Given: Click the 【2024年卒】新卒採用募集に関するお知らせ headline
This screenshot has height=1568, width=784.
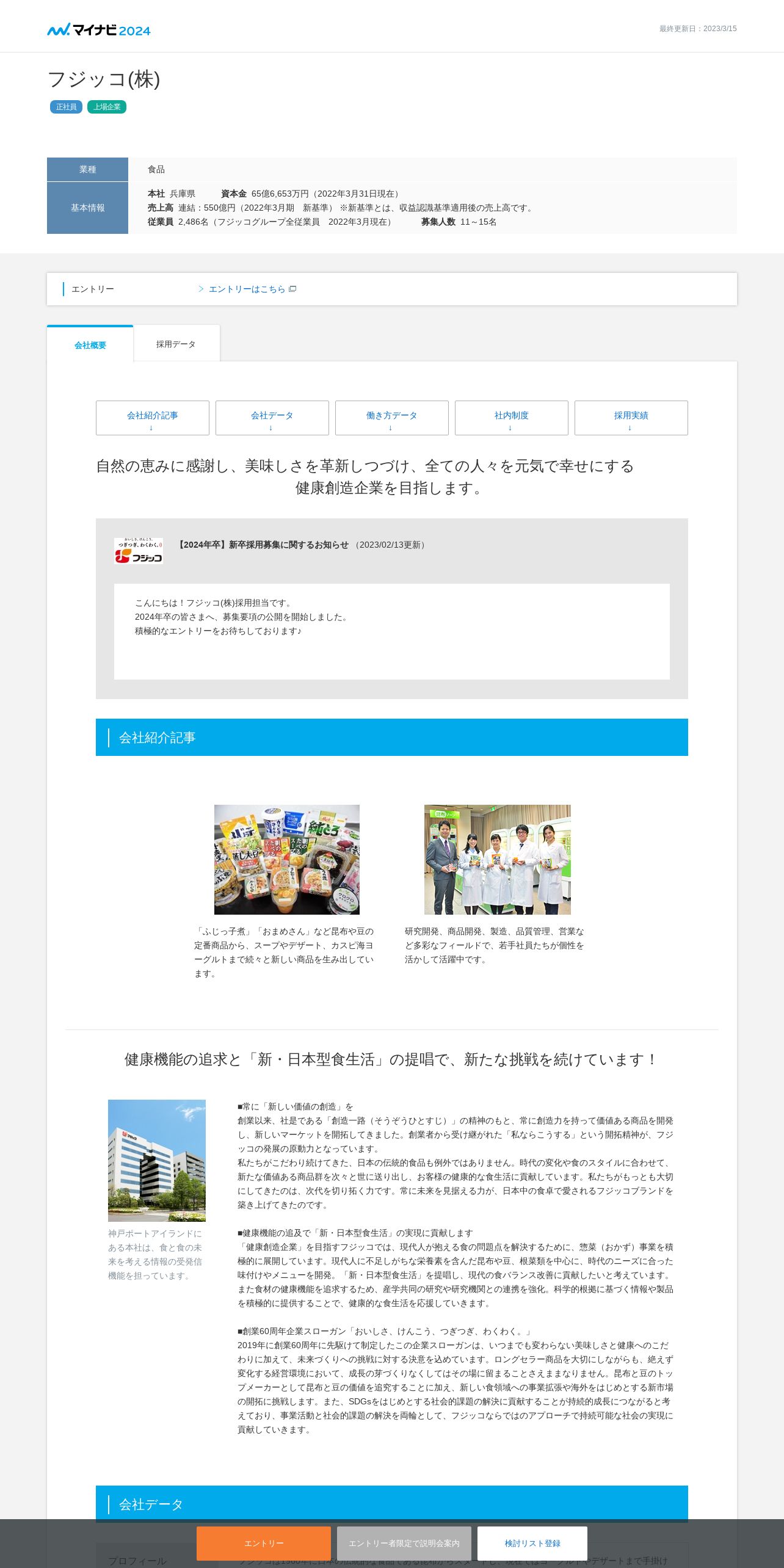Looking at the screenshot, I should click(x=262, y=545).
